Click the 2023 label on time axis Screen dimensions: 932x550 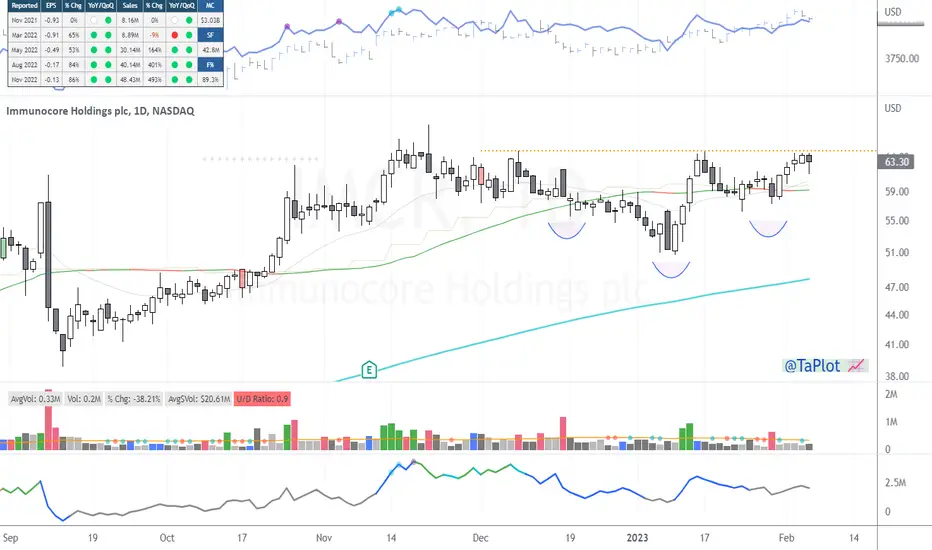click(637, 538)
